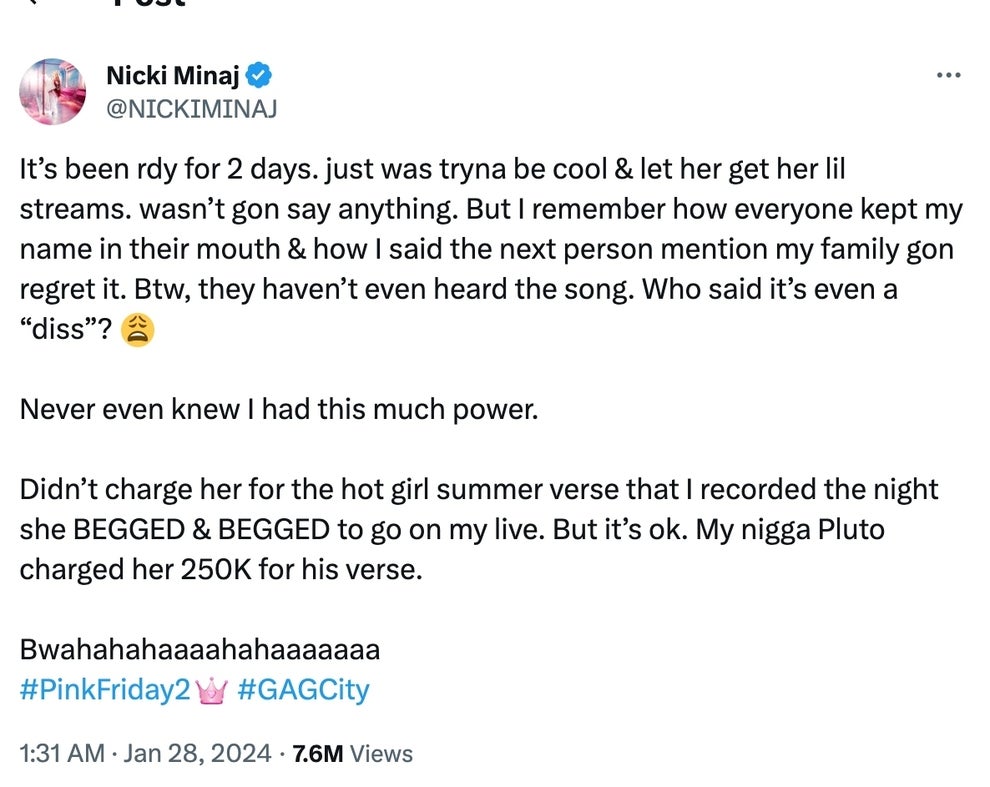Open Nicki Minaj's profile picture
990x787 pixels.
pos(54,91)
